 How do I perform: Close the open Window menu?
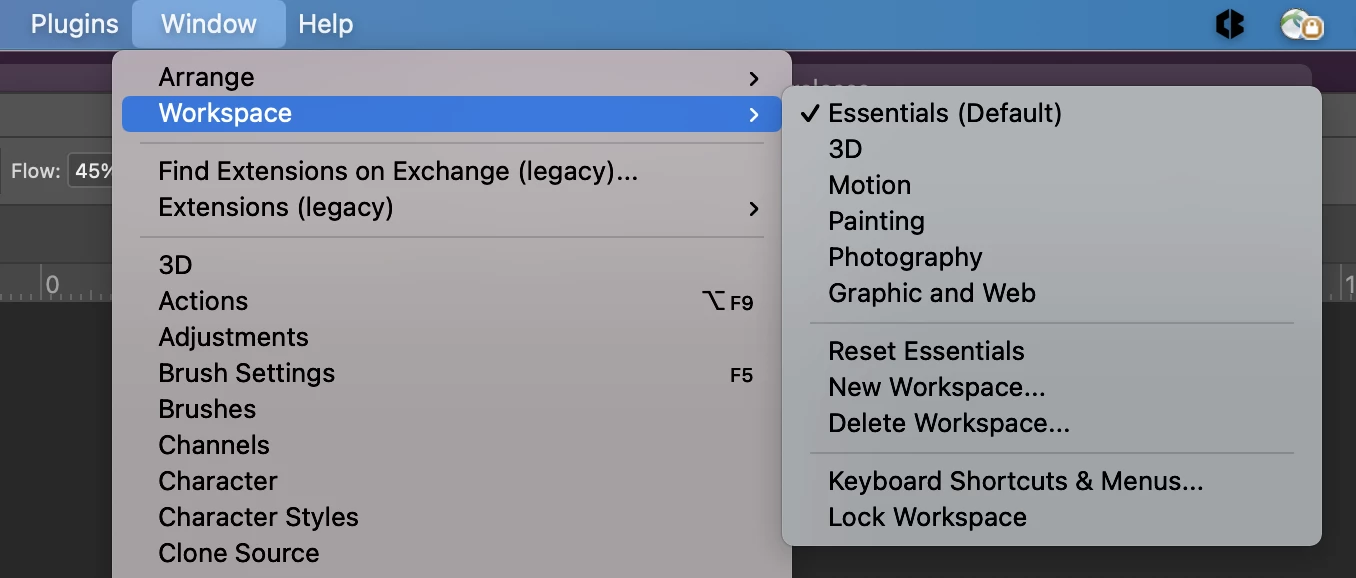pos(208,24)
